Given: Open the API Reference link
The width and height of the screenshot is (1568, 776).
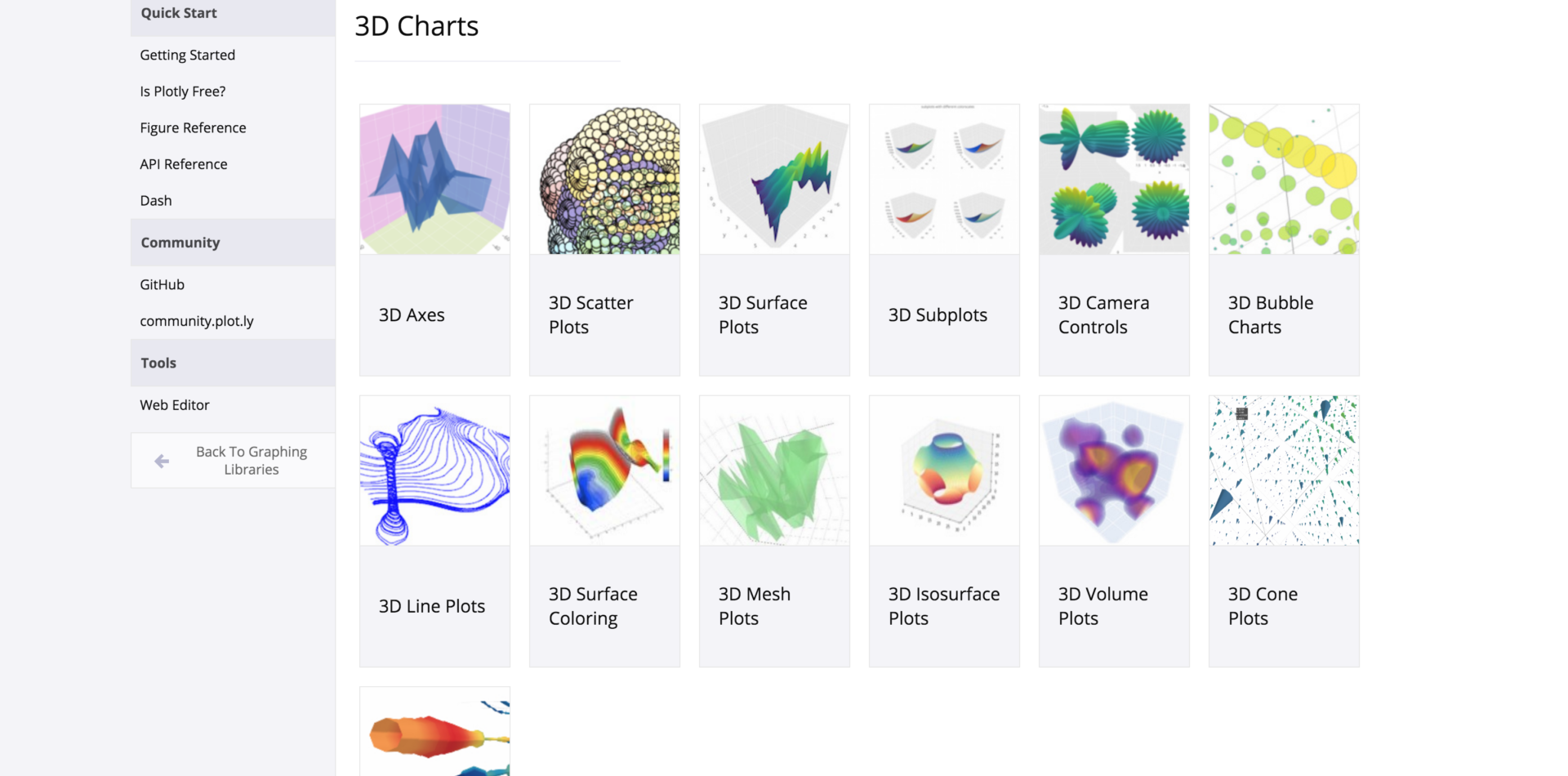Looking at the screenshot, I should pyautogui.click(x=184, y=164).
